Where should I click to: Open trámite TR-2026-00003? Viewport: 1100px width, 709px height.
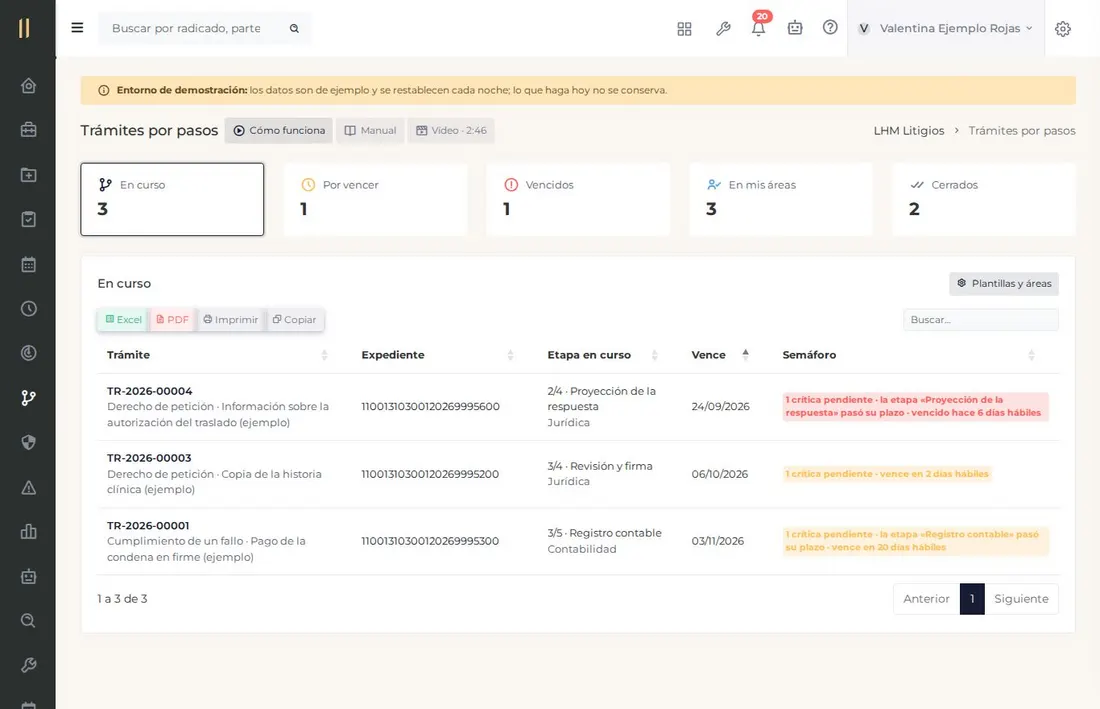click(x=149, y=458)
